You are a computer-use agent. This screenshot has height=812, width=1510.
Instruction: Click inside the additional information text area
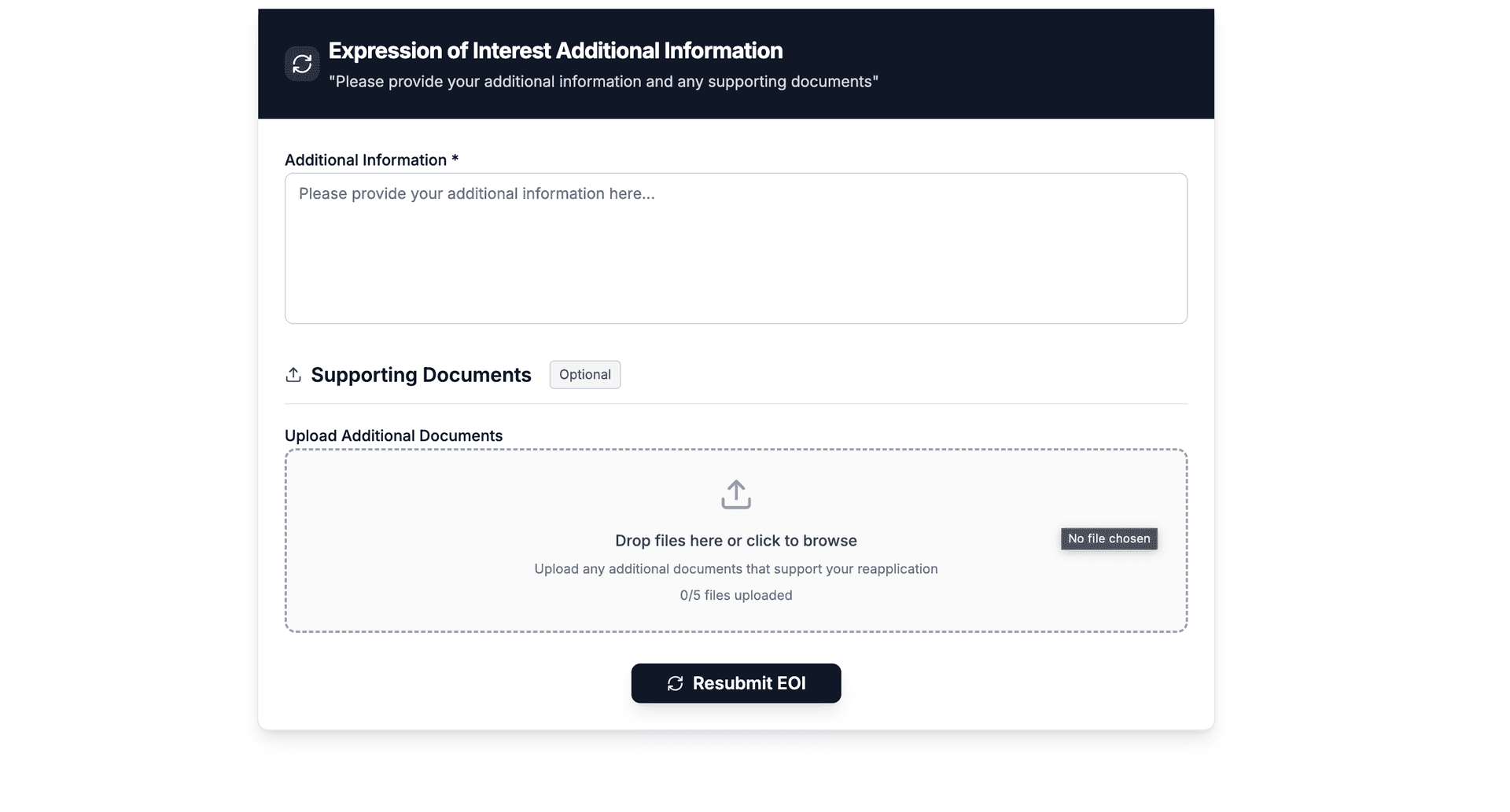(735, 248)
